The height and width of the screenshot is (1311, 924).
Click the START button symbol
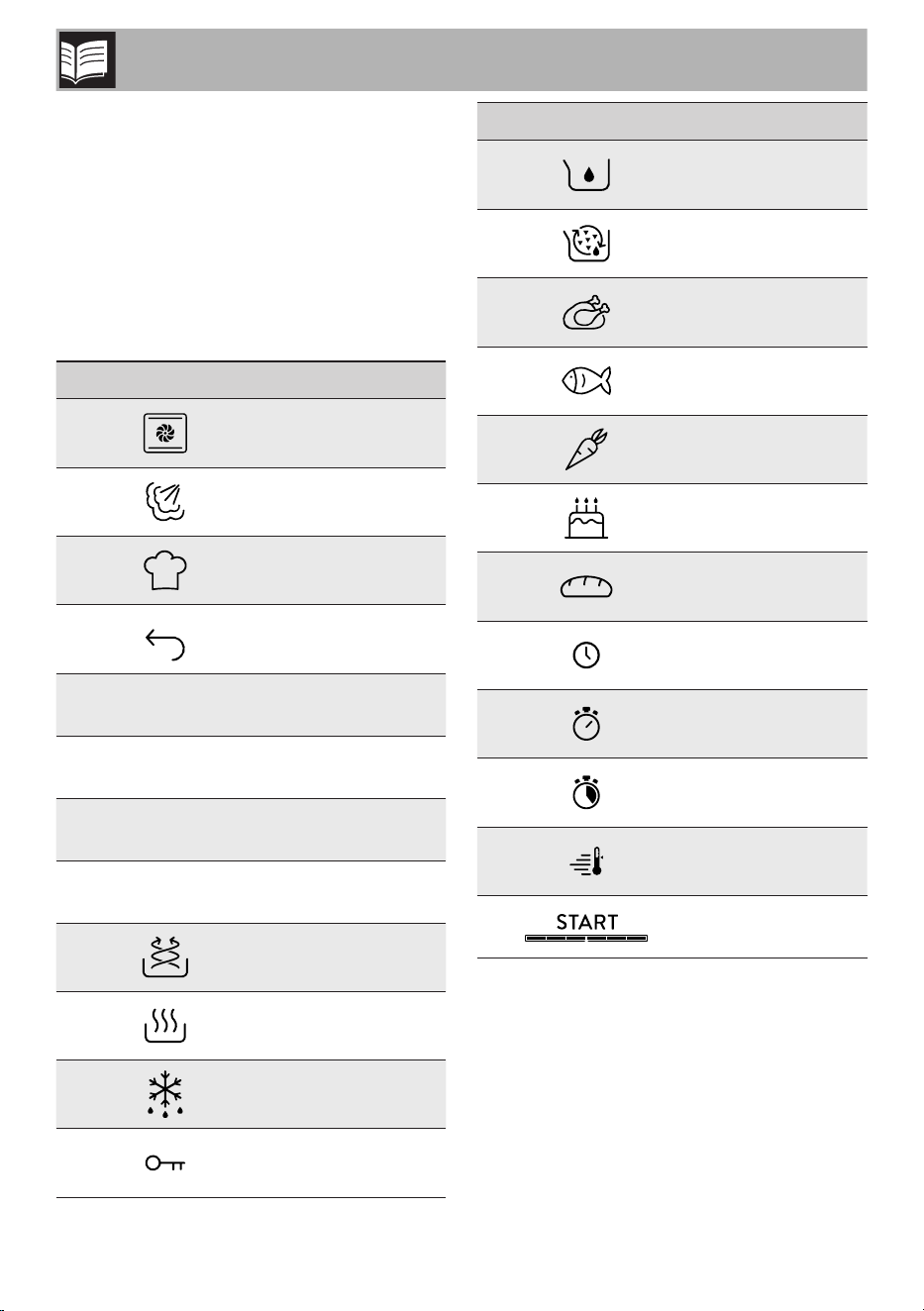(586, 927)
